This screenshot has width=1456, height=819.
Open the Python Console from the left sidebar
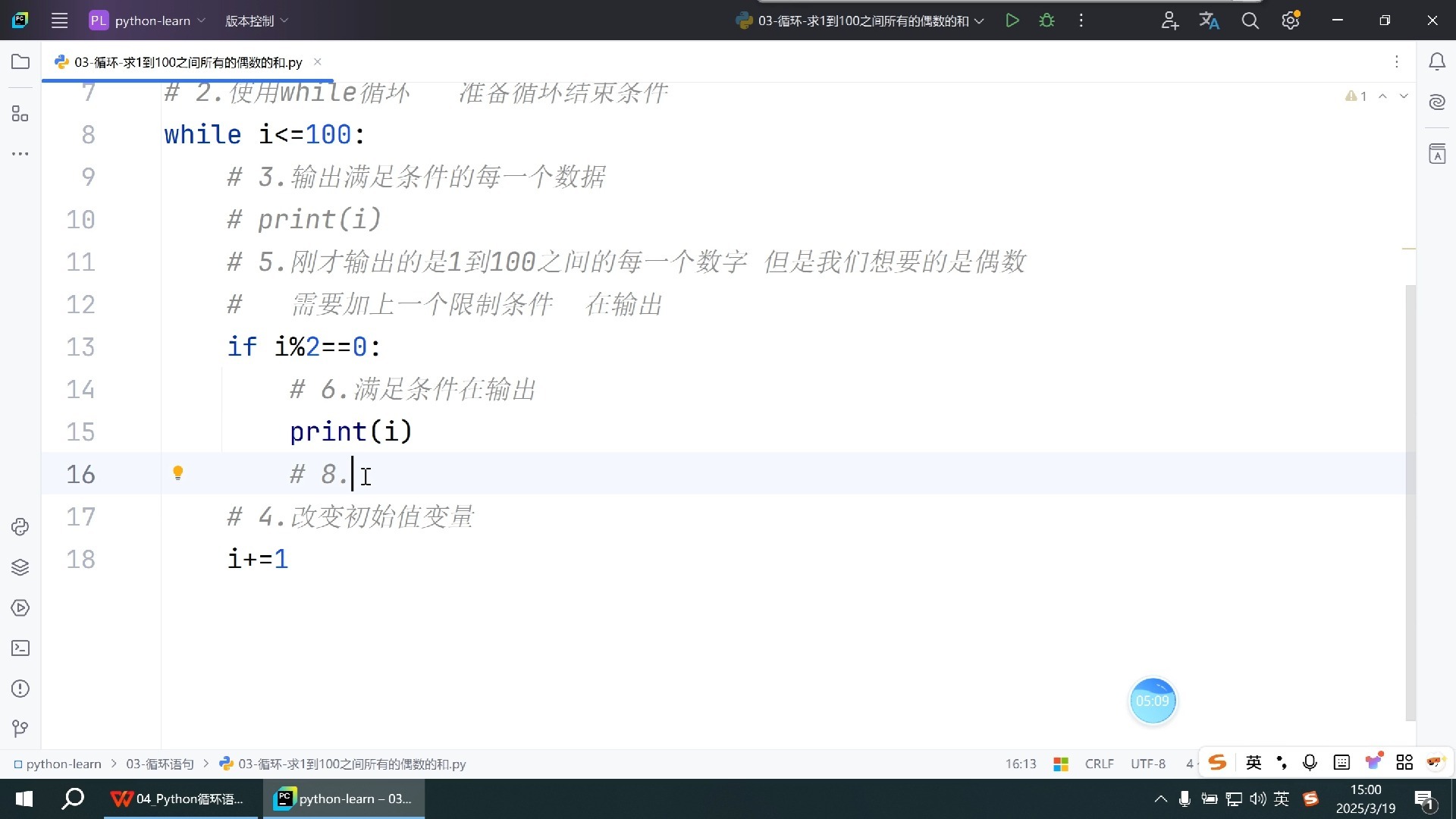click(19, 526)
